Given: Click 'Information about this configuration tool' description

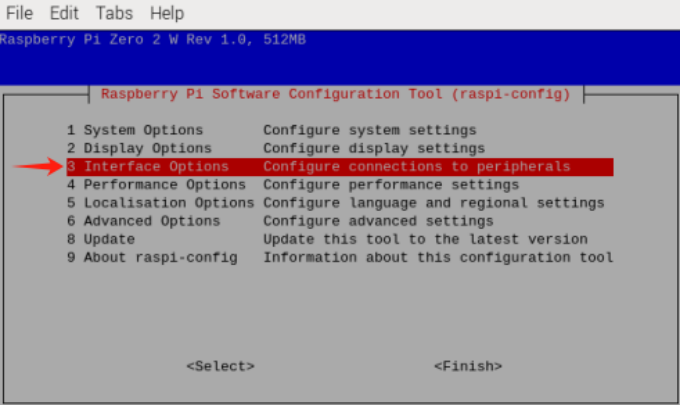Looking at the screenshot, I should tap(437, 257).
